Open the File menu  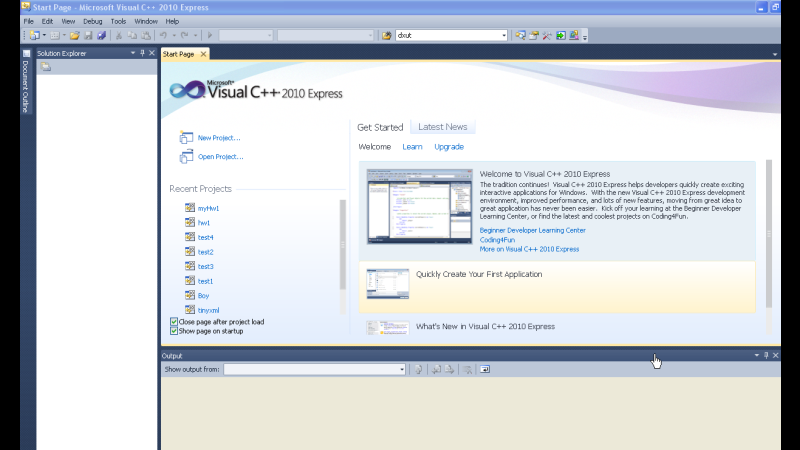pos(29,21)
